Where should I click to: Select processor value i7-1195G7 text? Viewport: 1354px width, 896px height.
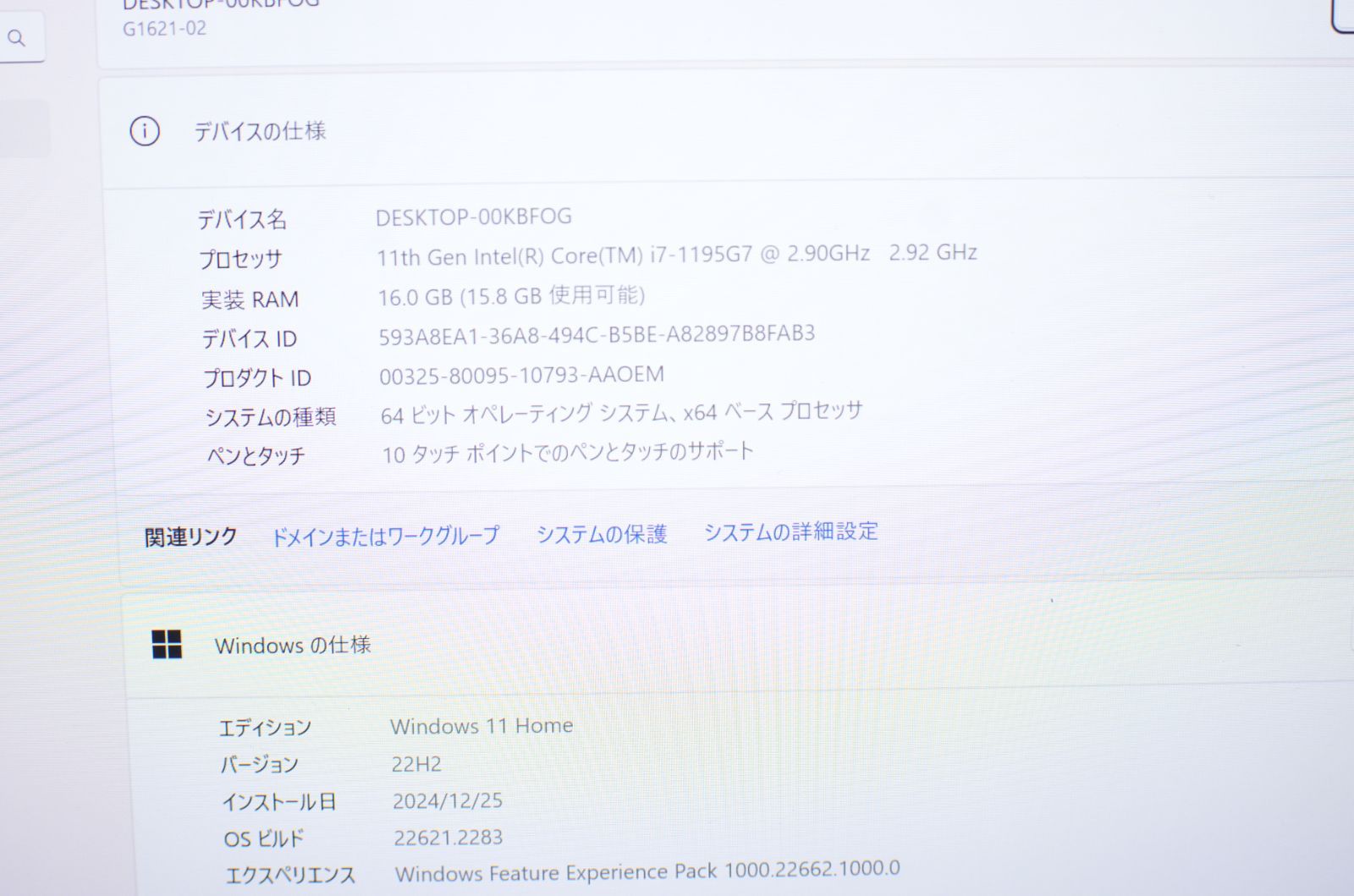click(677, 254)
